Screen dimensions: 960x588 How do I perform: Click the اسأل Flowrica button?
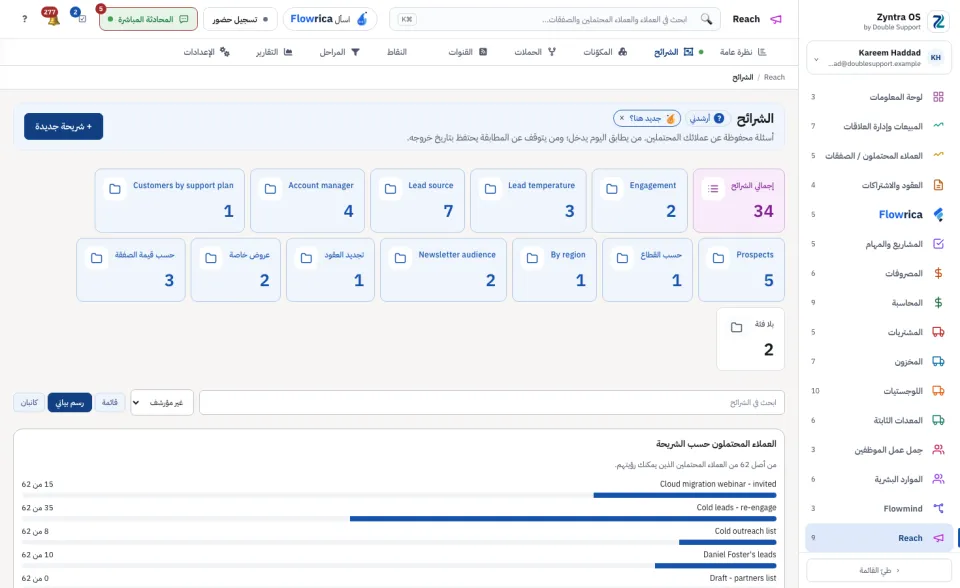(329, 19)
